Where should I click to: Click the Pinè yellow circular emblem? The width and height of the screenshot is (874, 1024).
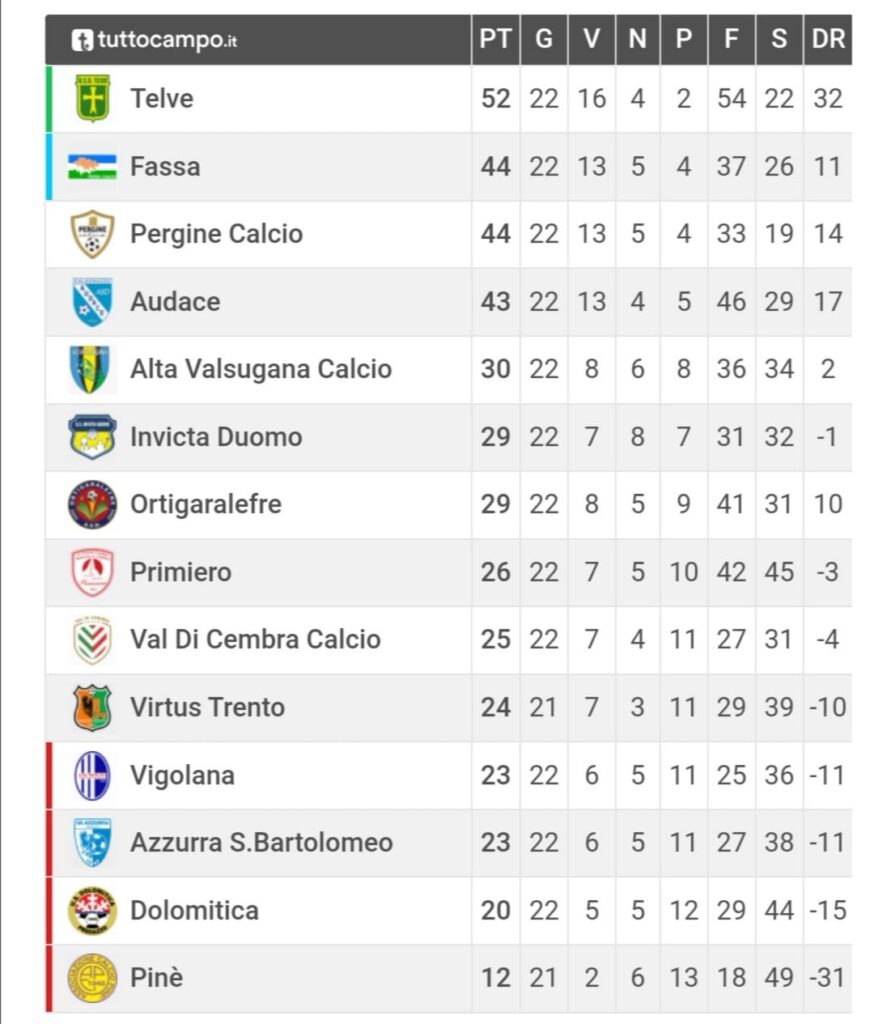pos(92,978)
